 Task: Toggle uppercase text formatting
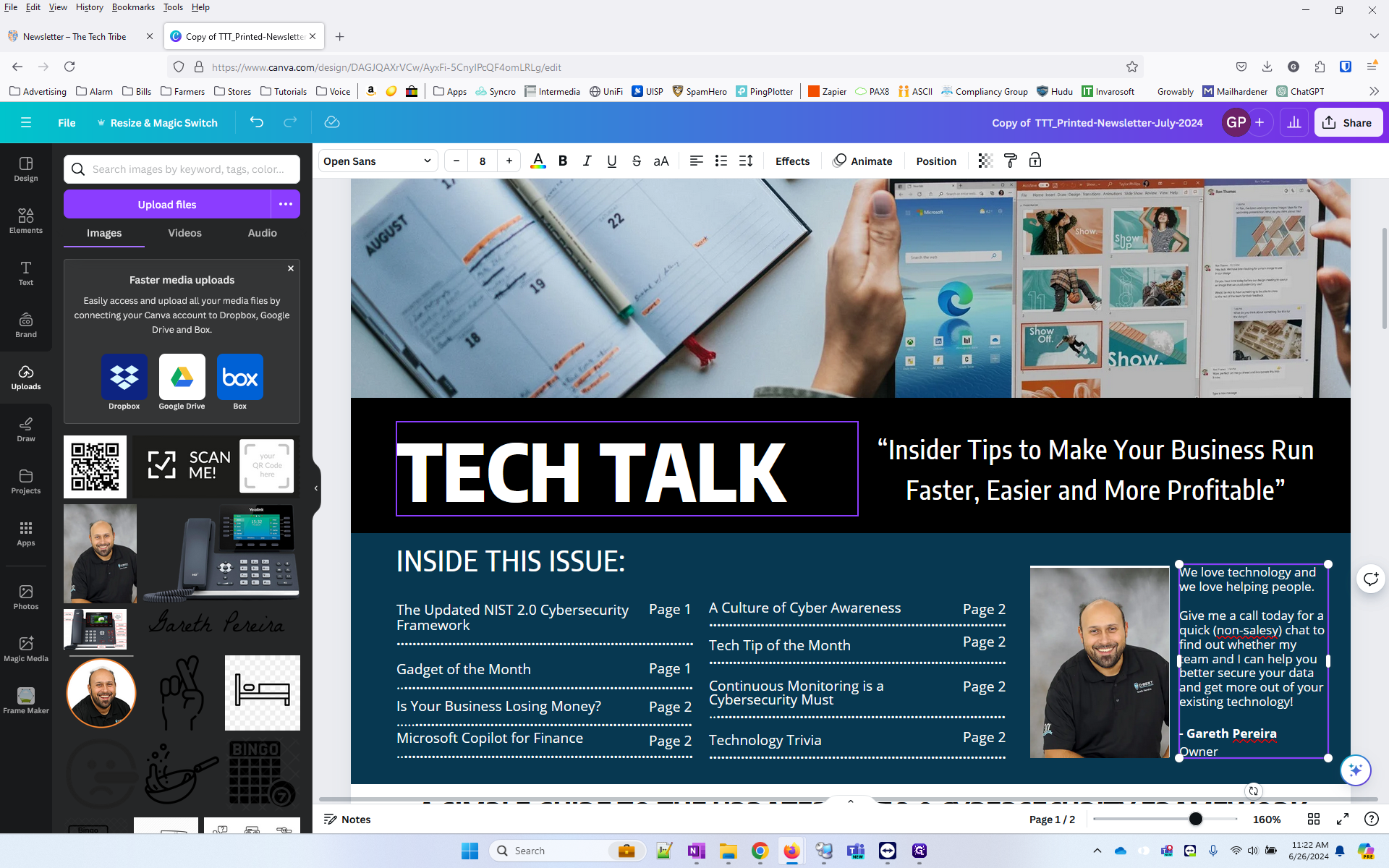click(661, 161)
